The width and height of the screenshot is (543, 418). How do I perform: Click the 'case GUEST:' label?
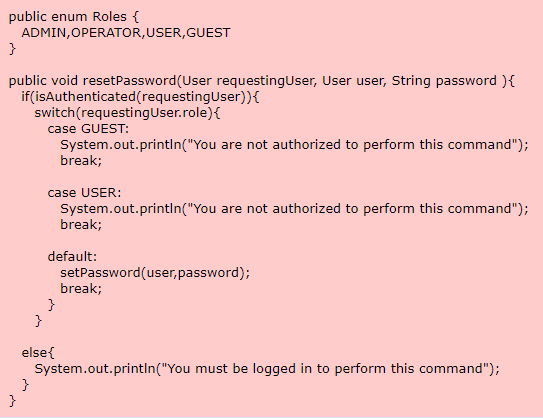(88, 129)
